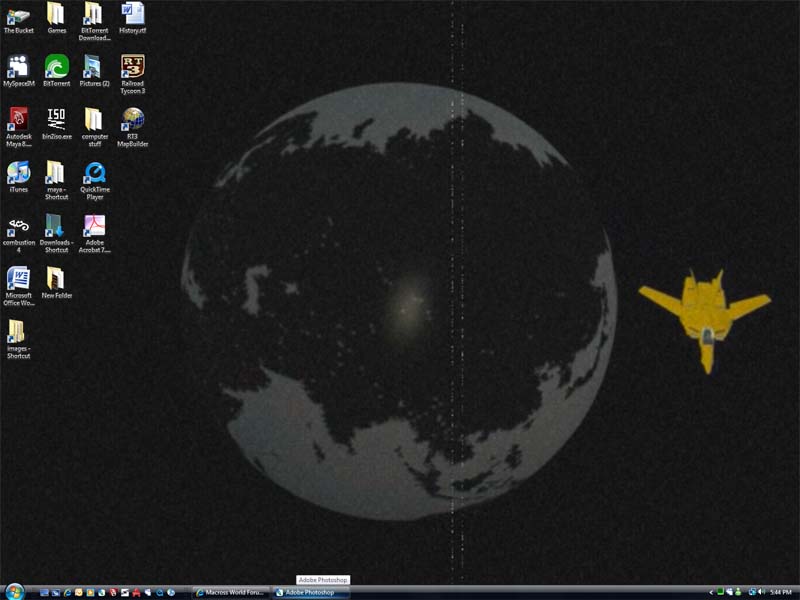Open the Windows Start menu orb

point(14,592)
